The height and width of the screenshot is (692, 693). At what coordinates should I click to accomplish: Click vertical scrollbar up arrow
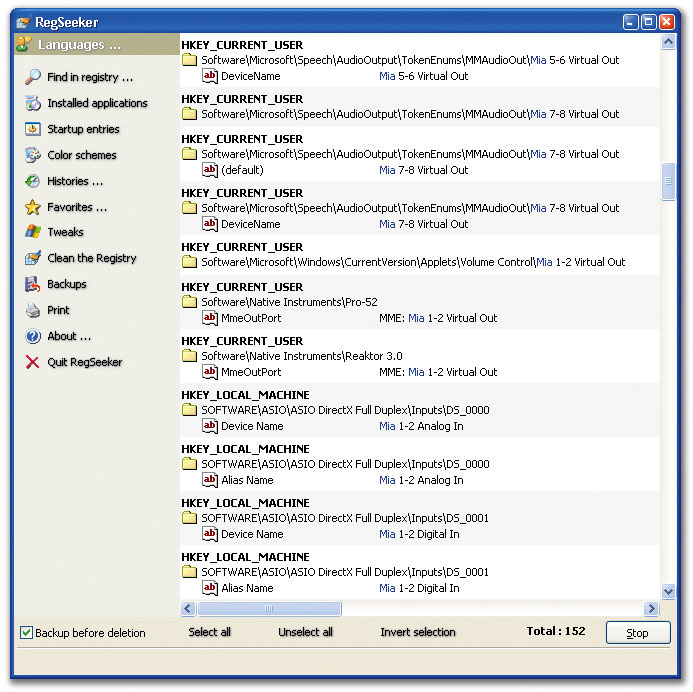coord(668,42)
